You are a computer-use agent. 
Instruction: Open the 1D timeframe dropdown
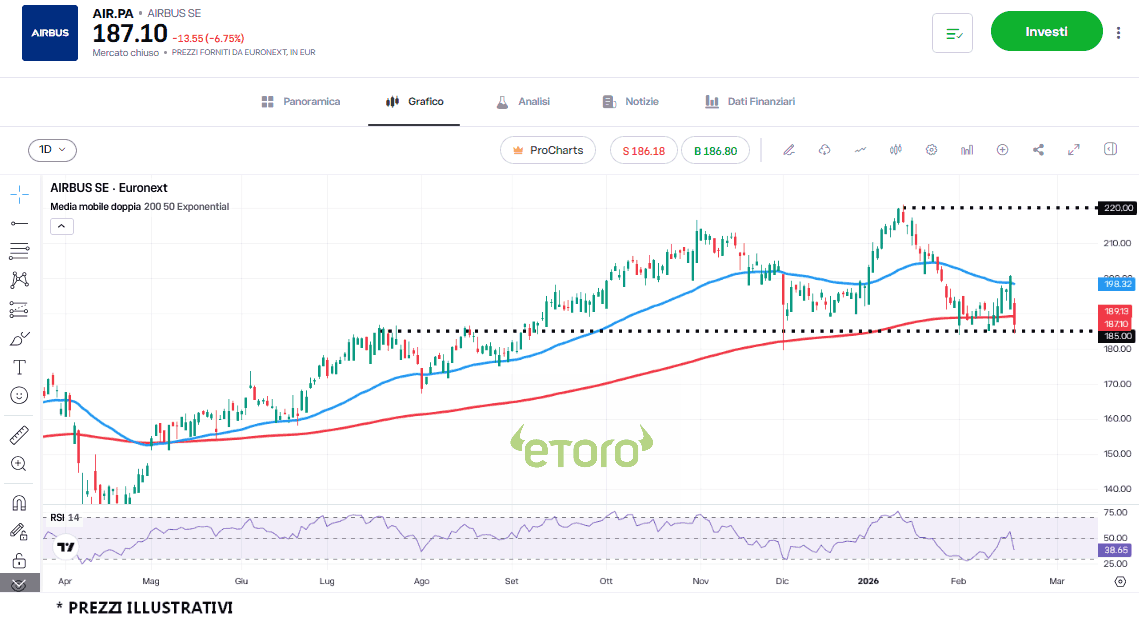[x=52, y=150]
